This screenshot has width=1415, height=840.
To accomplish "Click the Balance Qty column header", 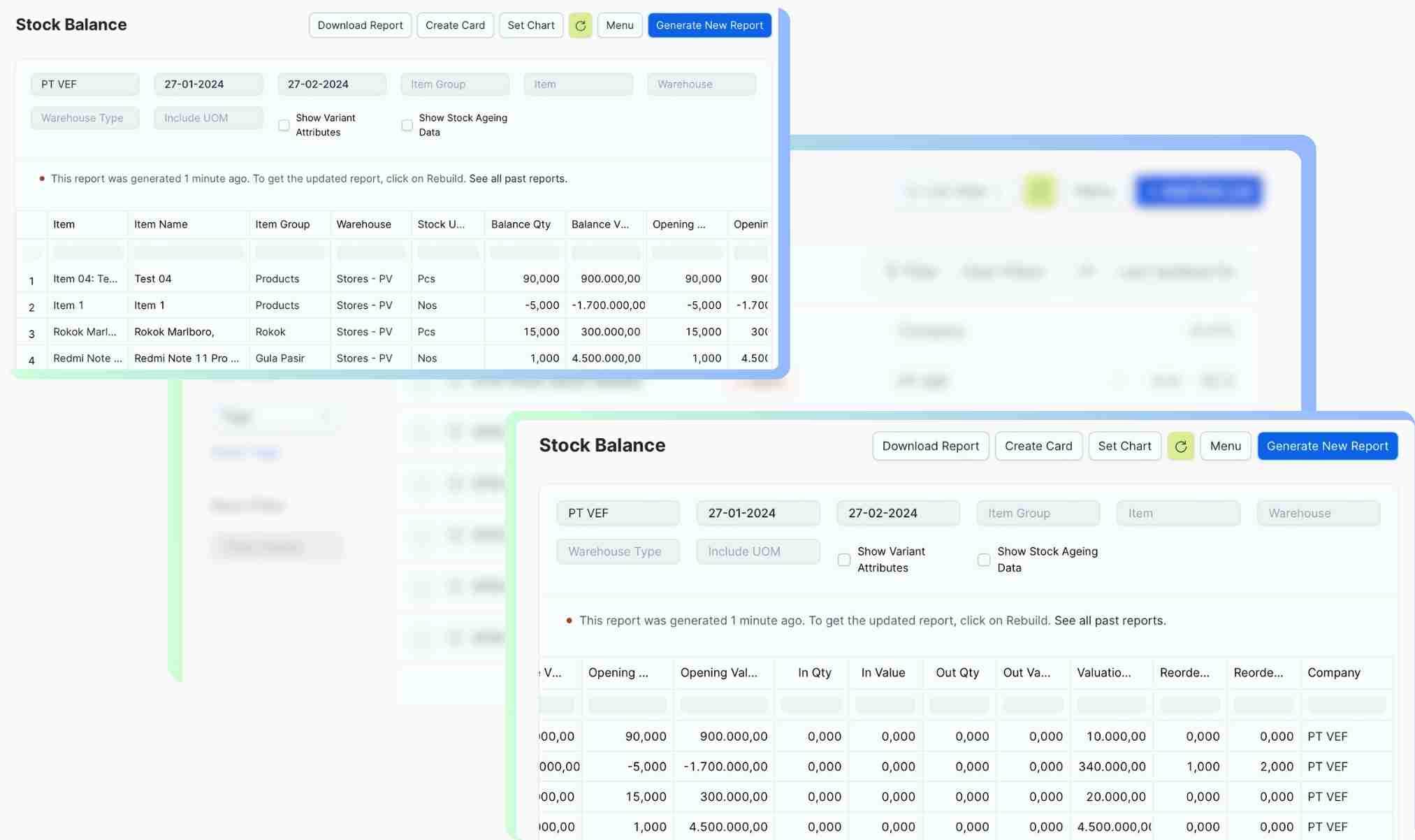I will coord(521,224).
